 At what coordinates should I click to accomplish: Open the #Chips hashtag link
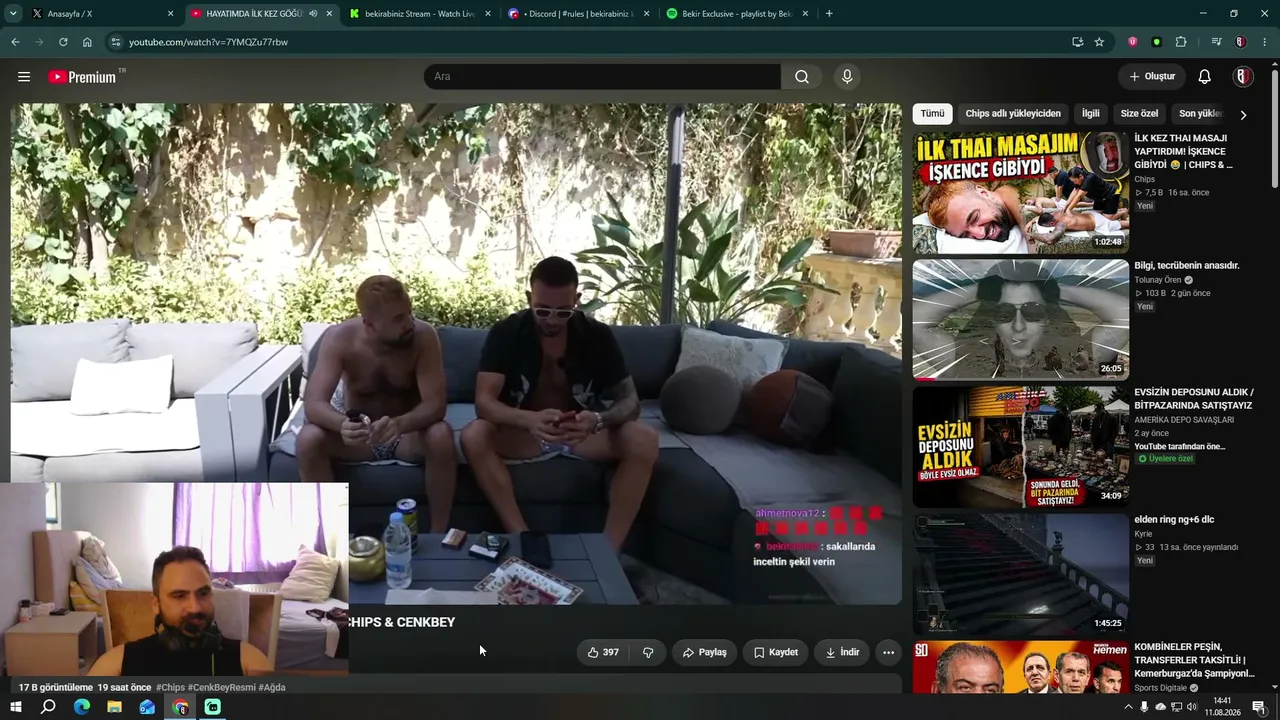pyautogui.click(x=170, y=688)
